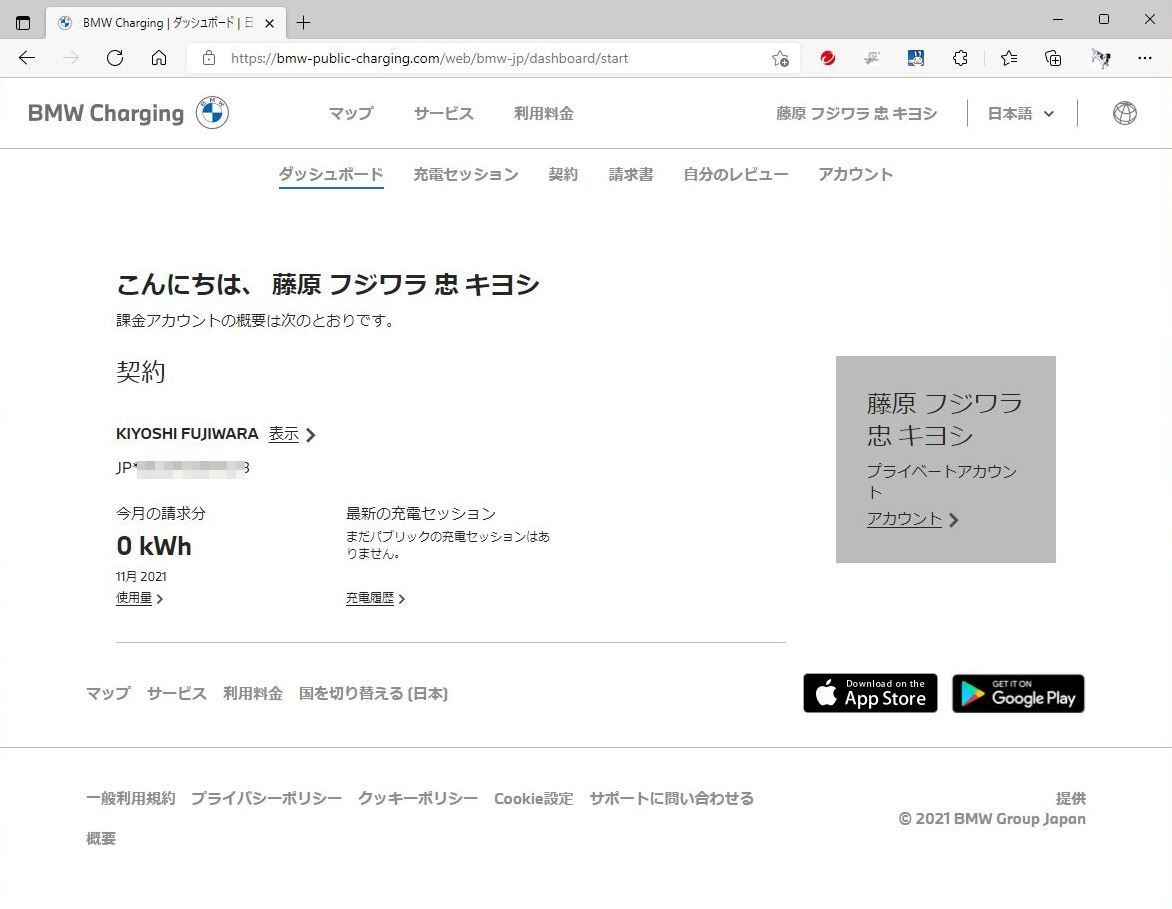Viewport: 1172px width, 909px height.
Task: View site lock security info icon
Action: (x=209, y=58)
